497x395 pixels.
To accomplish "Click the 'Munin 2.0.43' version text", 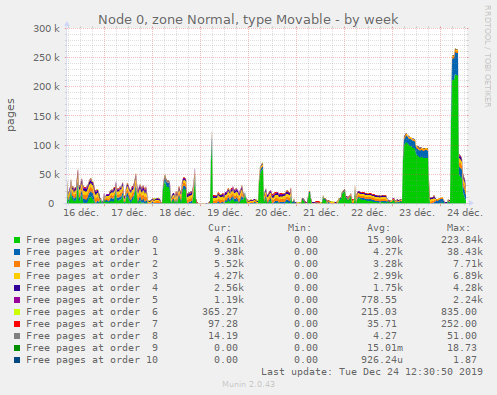I will tap(249, 384).
